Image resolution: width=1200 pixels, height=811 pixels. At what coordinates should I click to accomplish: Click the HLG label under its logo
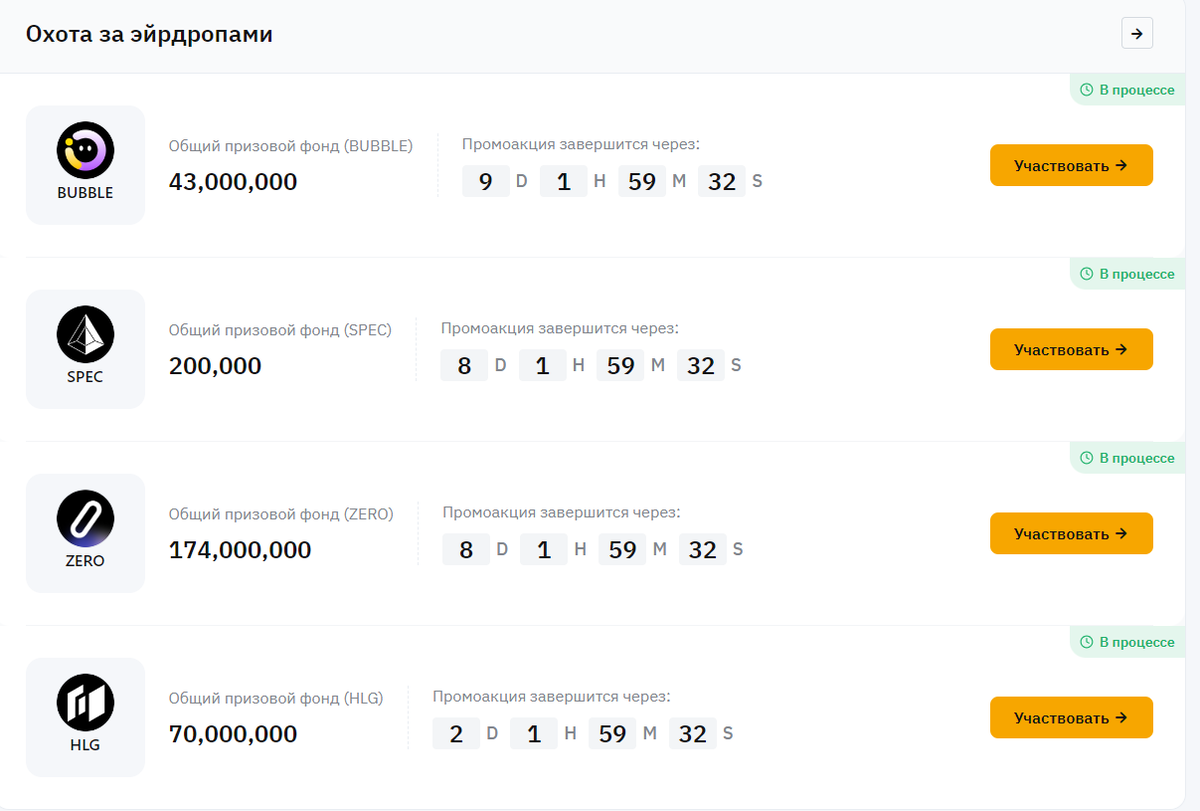pyautogui.click(x=85, y=745)
